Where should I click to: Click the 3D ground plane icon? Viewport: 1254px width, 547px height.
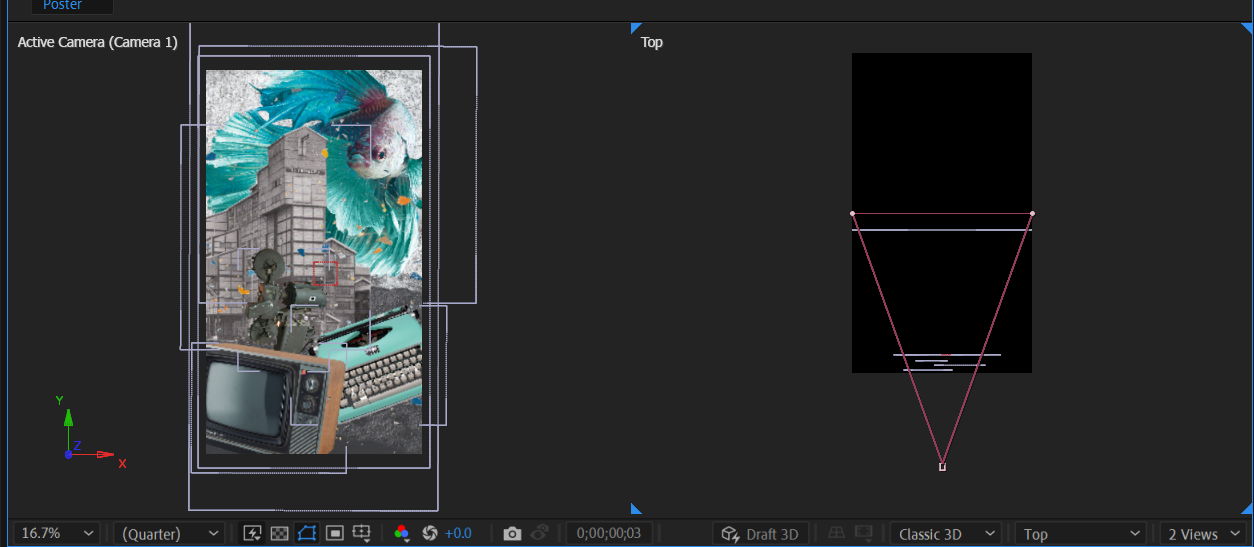(834, 534)
